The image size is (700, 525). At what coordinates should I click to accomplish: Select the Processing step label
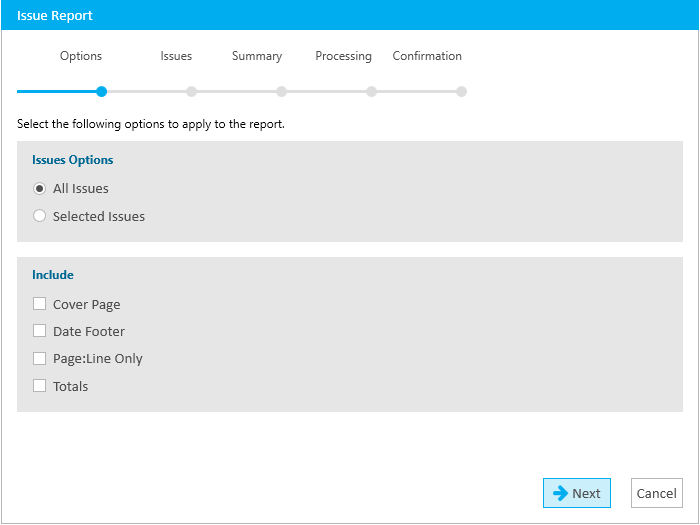[x=343, y=56]
